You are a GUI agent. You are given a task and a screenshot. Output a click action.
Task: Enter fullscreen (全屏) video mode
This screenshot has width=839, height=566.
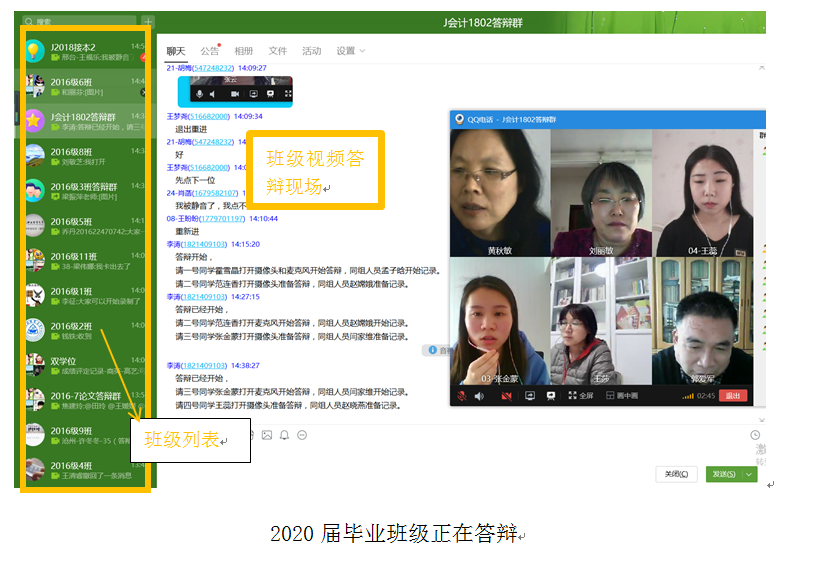tap(579, 396)
